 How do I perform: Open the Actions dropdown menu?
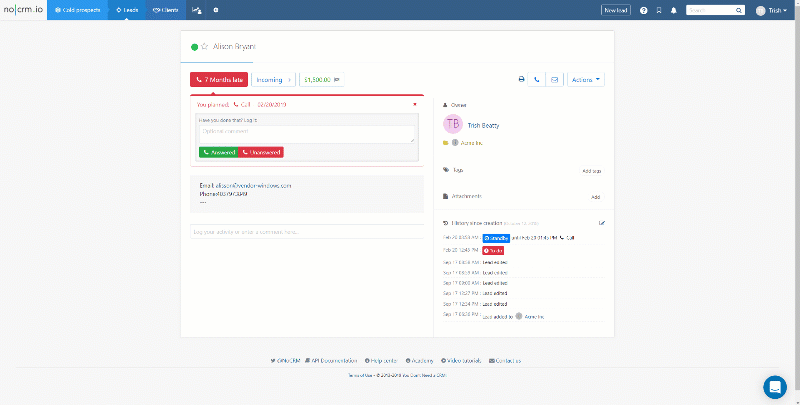(x=586, y=79)
